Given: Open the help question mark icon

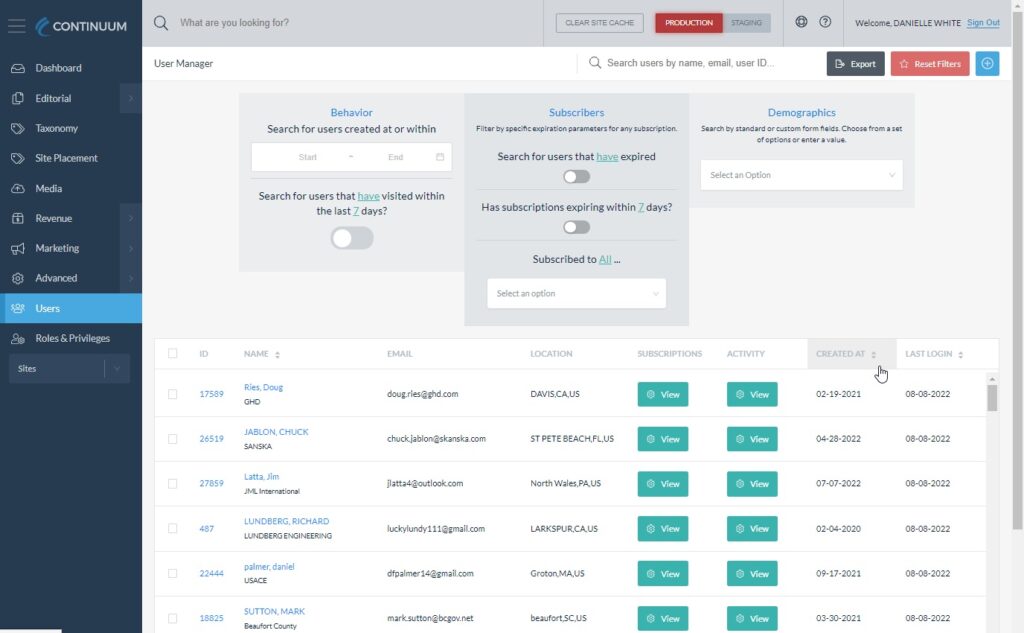Looking at the screenshot, I should pyautogui.click(x=825, y=22).
